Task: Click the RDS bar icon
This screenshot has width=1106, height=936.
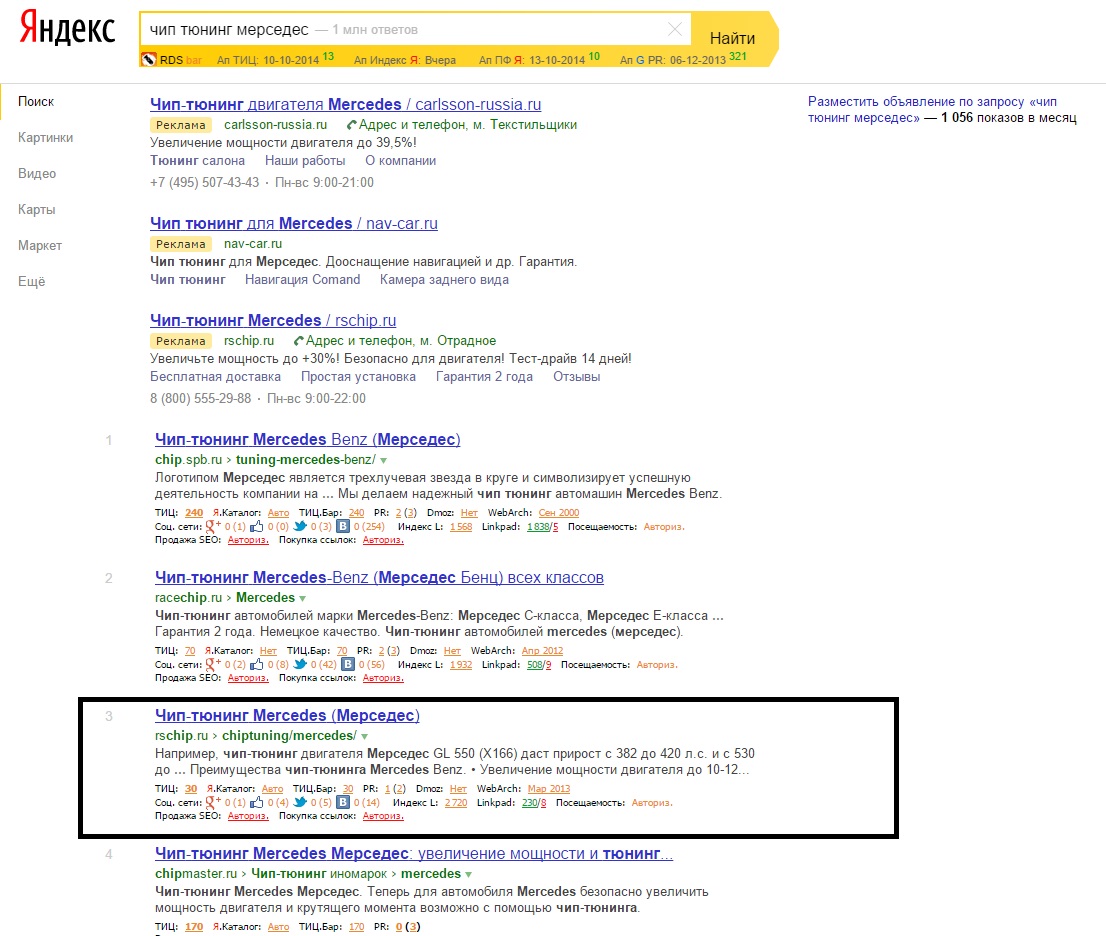Action: coord(148,60)
